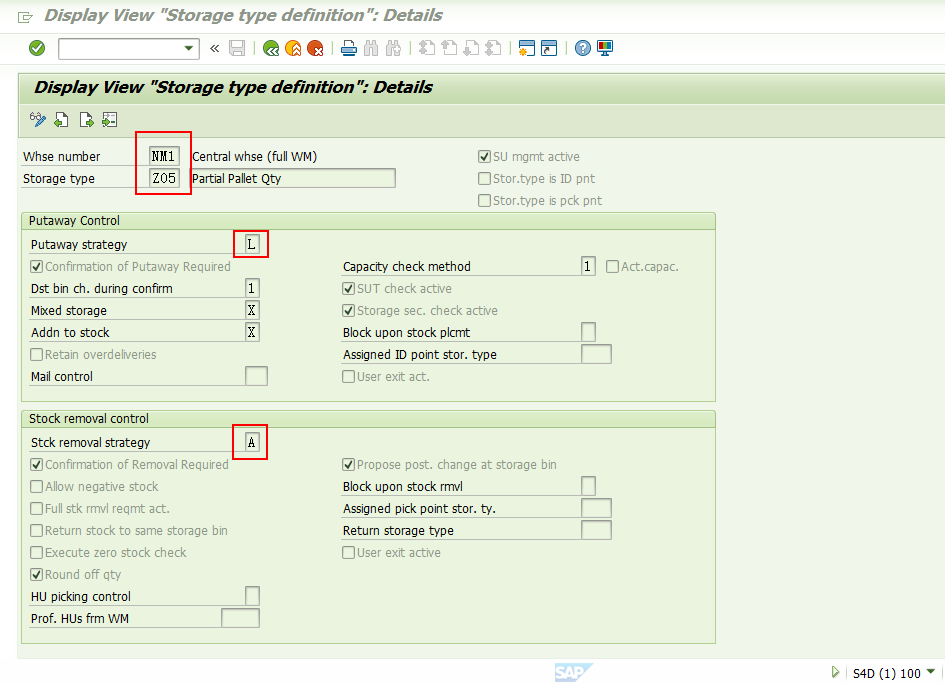Click the green Back arrow icon

271,48
